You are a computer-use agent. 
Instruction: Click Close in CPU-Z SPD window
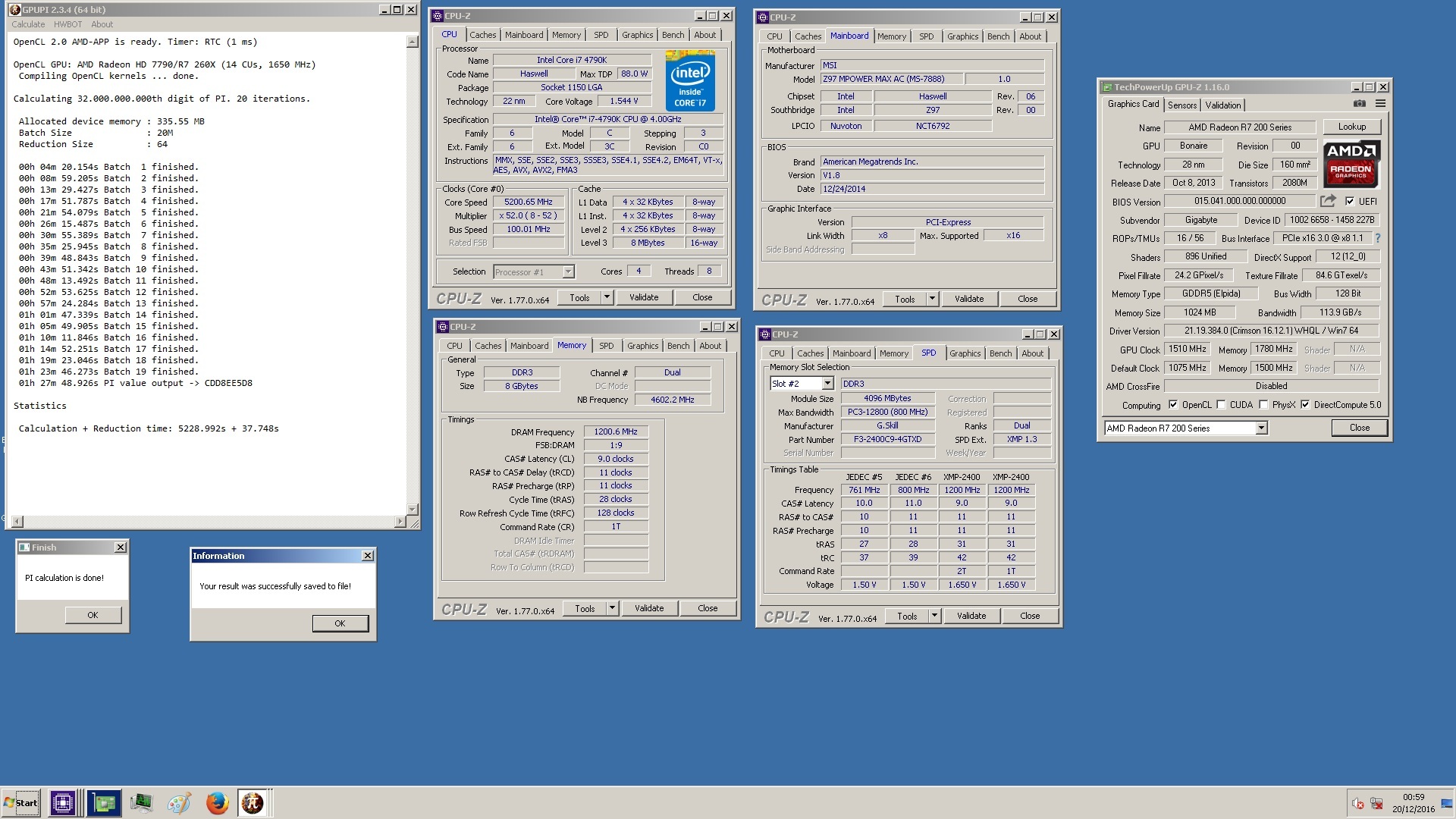pyautogui.click(x=1029, y=617)
